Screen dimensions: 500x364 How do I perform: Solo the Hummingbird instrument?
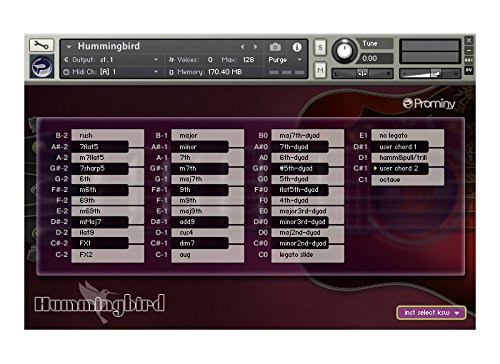[320, 47]
